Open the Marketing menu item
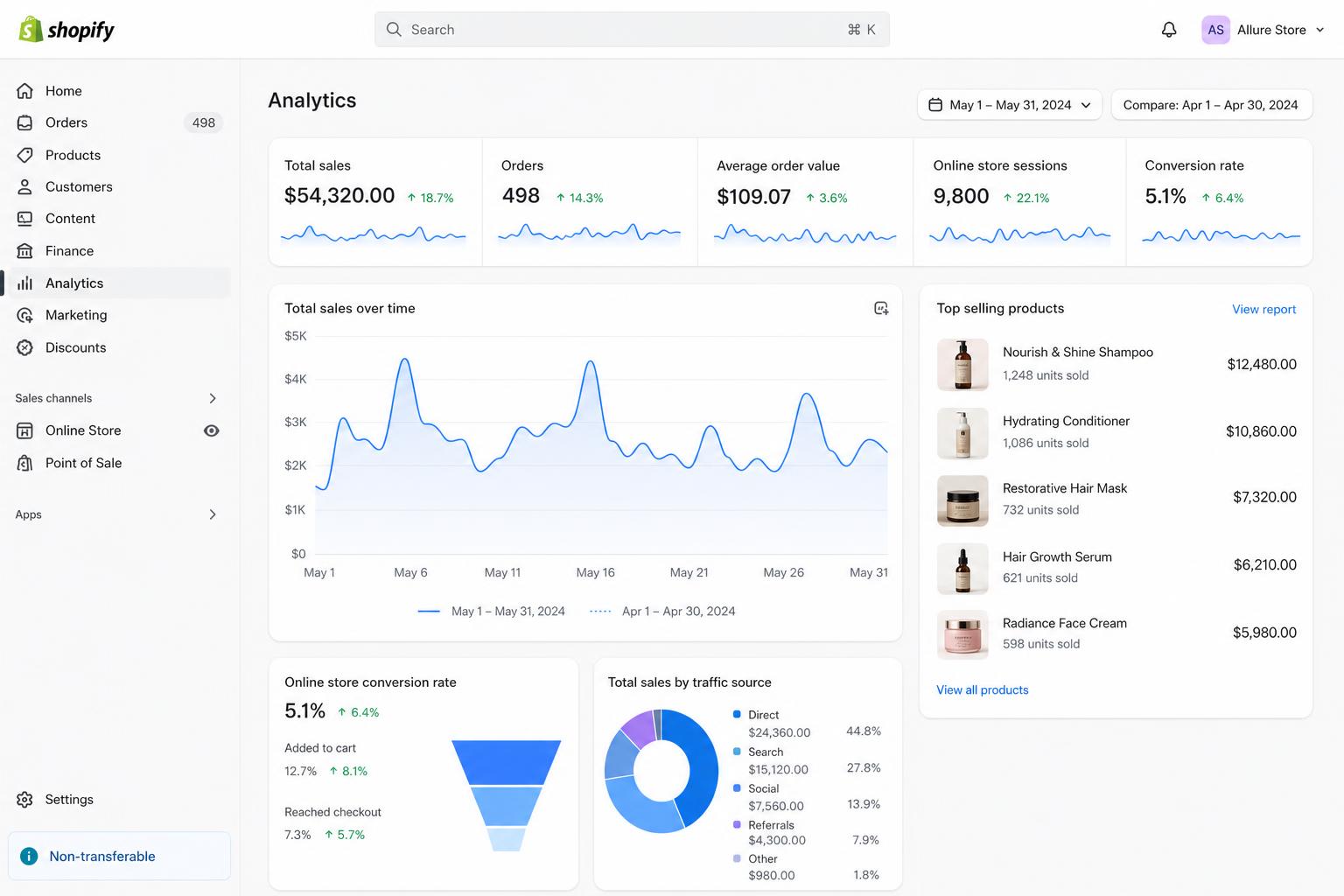Screen dimensions: 1344x896 point(117,315)
